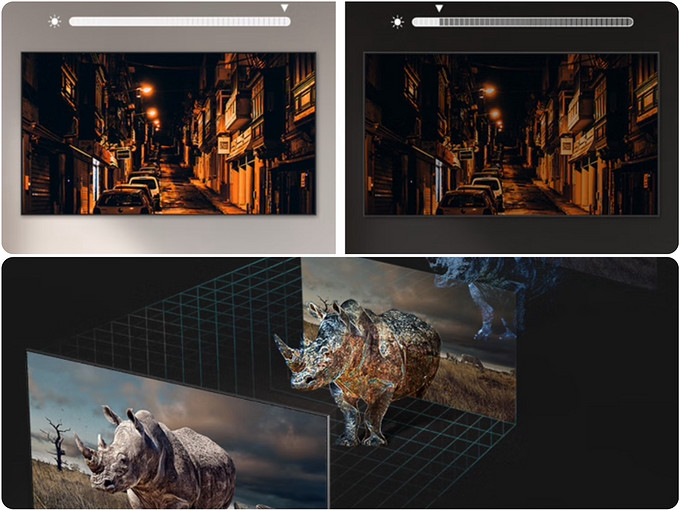This screenshot has width=680, height=510.
Task: Select the bright street scene TV on left
Action: [169, 133]
